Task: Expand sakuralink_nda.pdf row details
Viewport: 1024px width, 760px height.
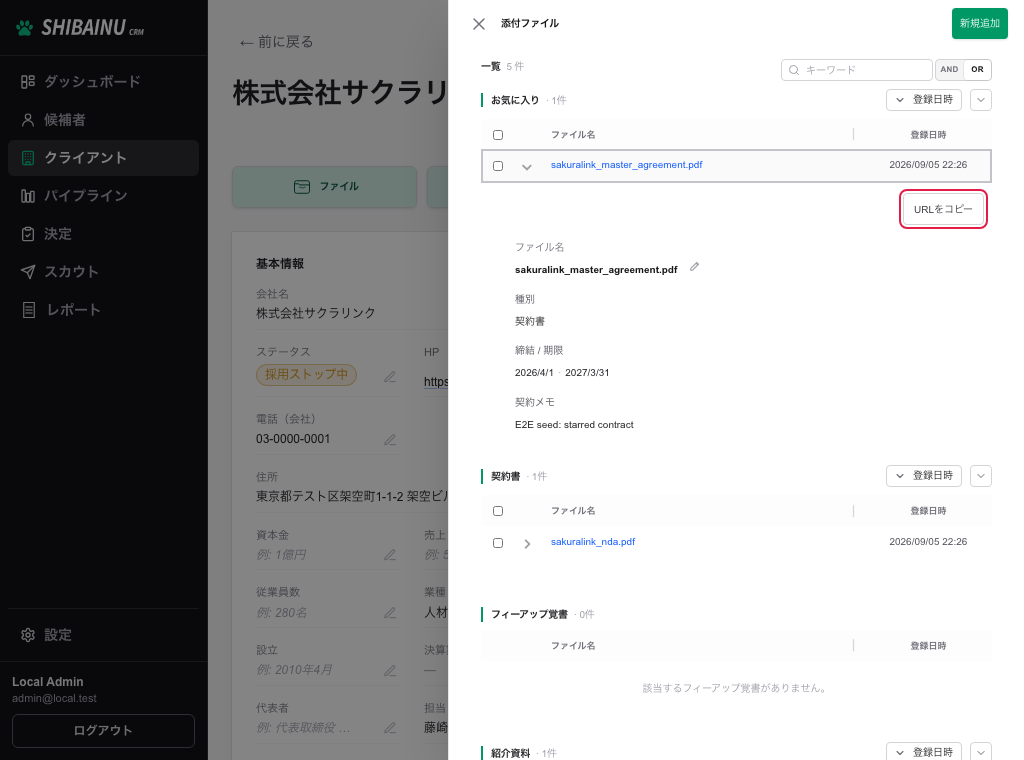Action: tap(527, 543)
